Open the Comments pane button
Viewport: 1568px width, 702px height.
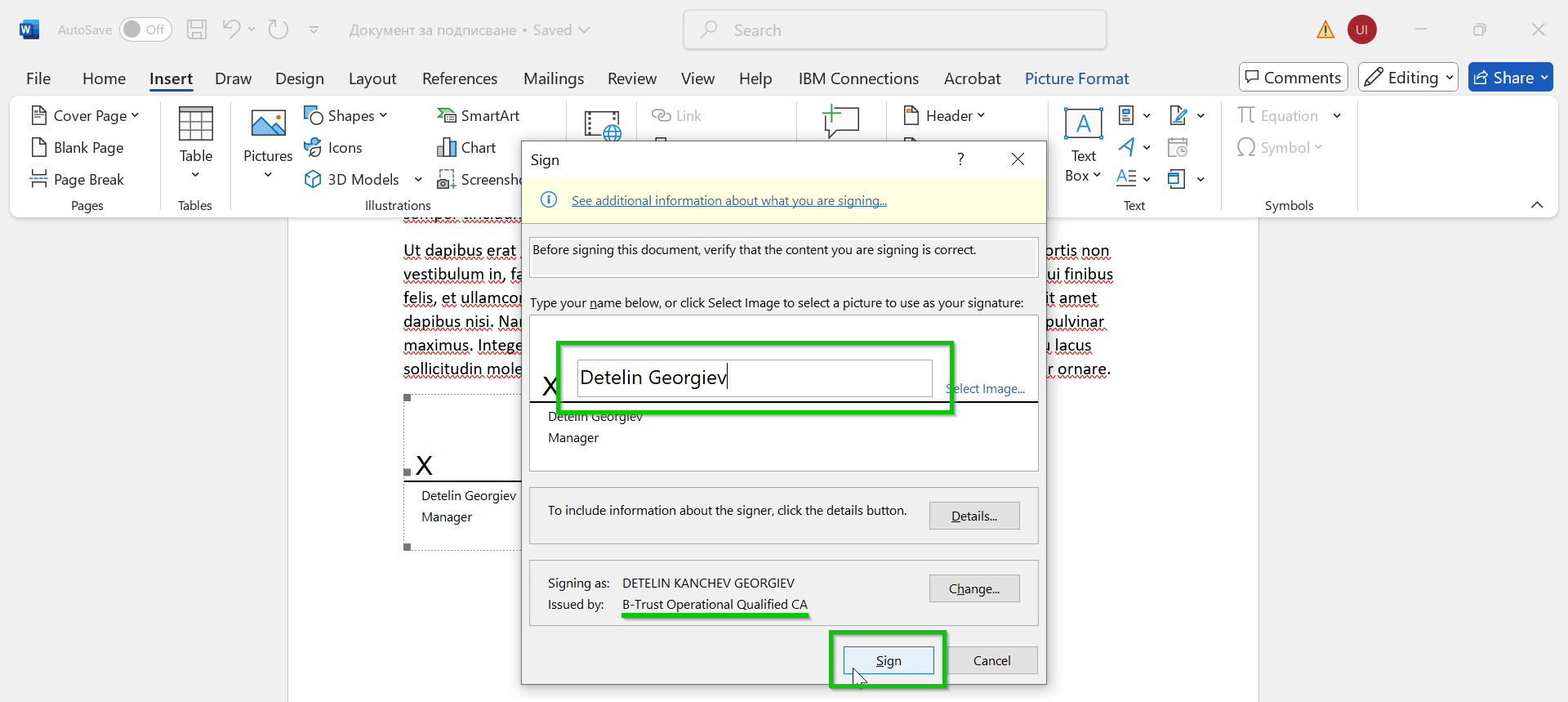point(1294,78)
